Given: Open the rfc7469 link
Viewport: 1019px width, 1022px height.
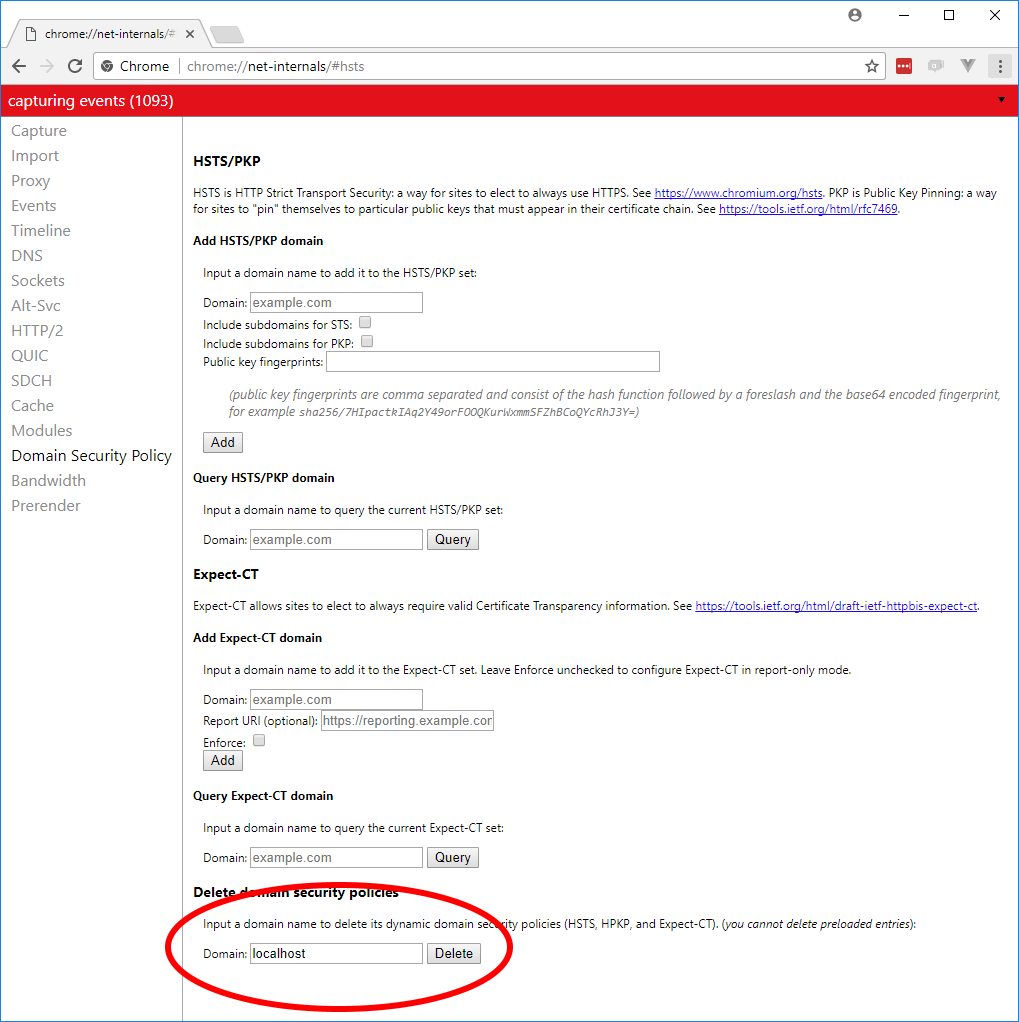Looking at the screenshot, I should (x=808, y=209).
